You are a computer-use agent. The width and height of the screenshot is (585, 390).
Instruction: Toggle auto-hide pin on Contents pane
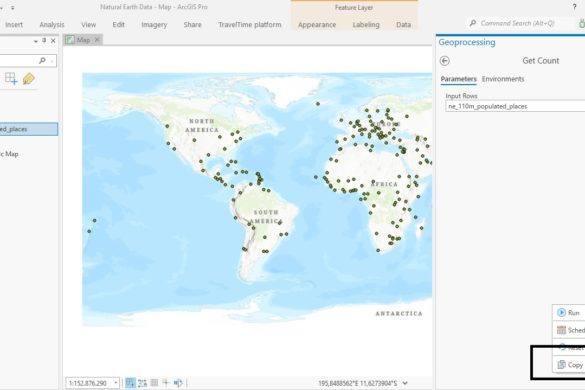(44, 40)
